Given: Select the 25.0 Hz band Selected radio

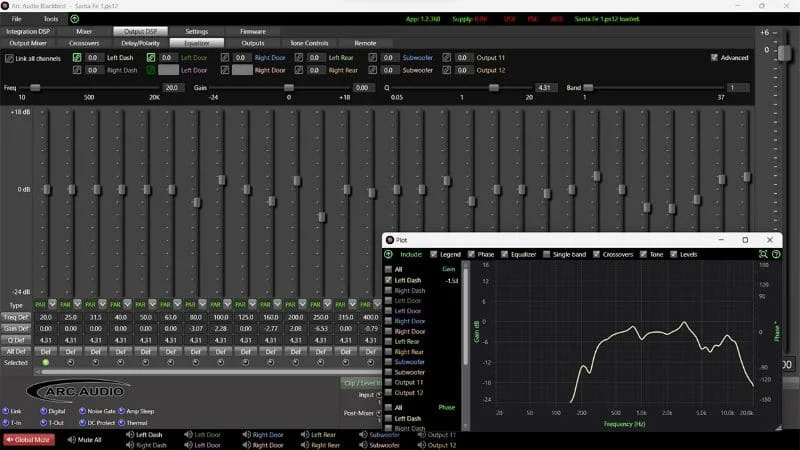Looking at the screenshot, I should pos(70,362).
